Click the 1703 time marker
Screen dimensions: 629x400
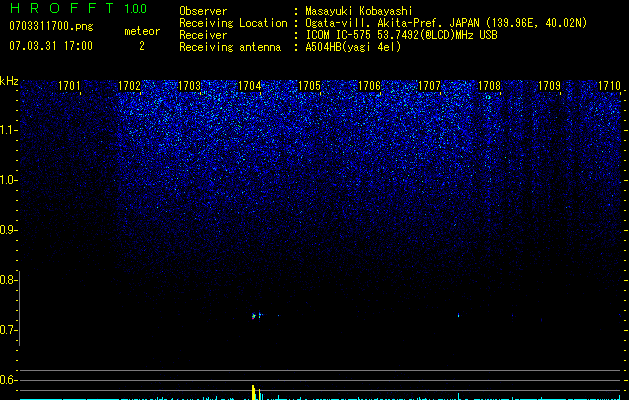pos(189,86)
